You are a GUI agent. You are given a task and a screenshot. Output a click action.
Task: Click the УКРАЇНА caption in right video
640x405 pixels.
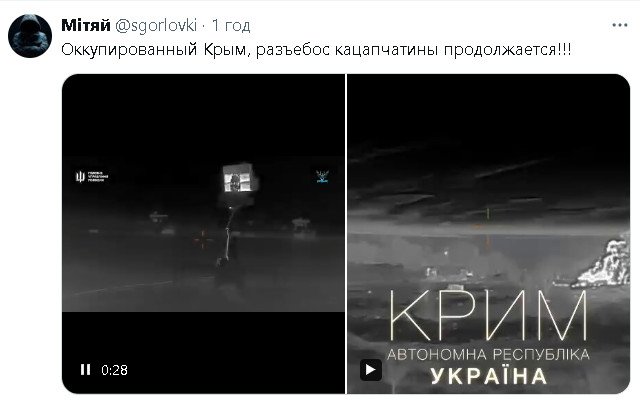pyautogui.click(x=489, y=376)
